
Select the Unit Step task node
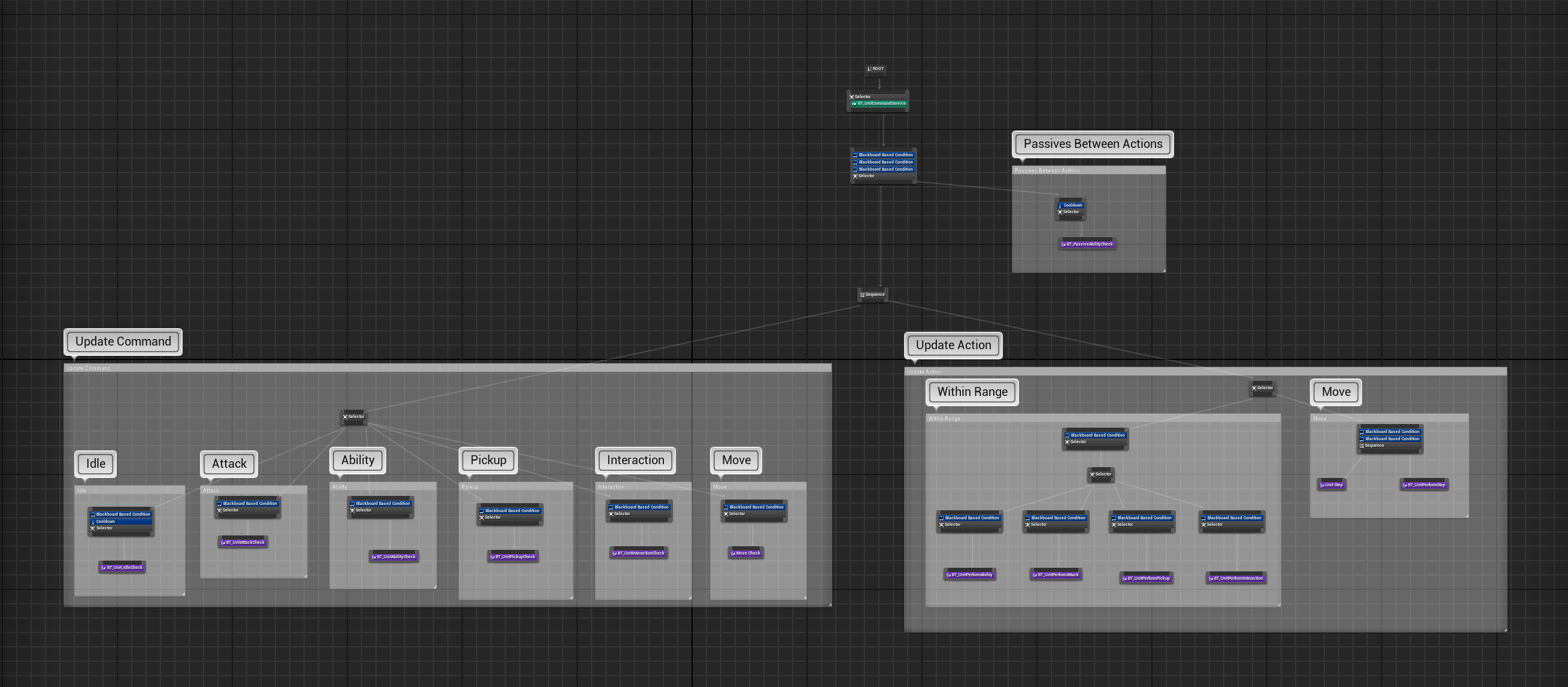[x=1332, y=485]
